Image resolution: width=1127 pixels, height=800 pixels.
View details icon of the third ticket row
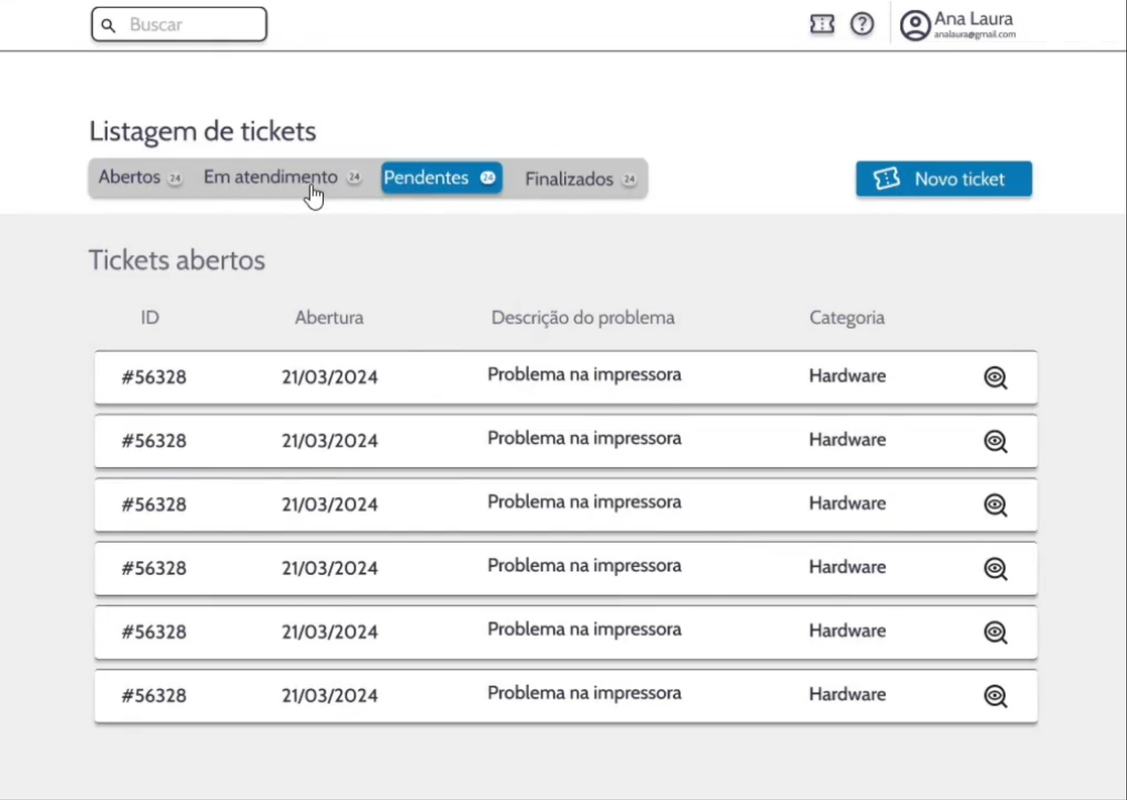pos(995,505)
